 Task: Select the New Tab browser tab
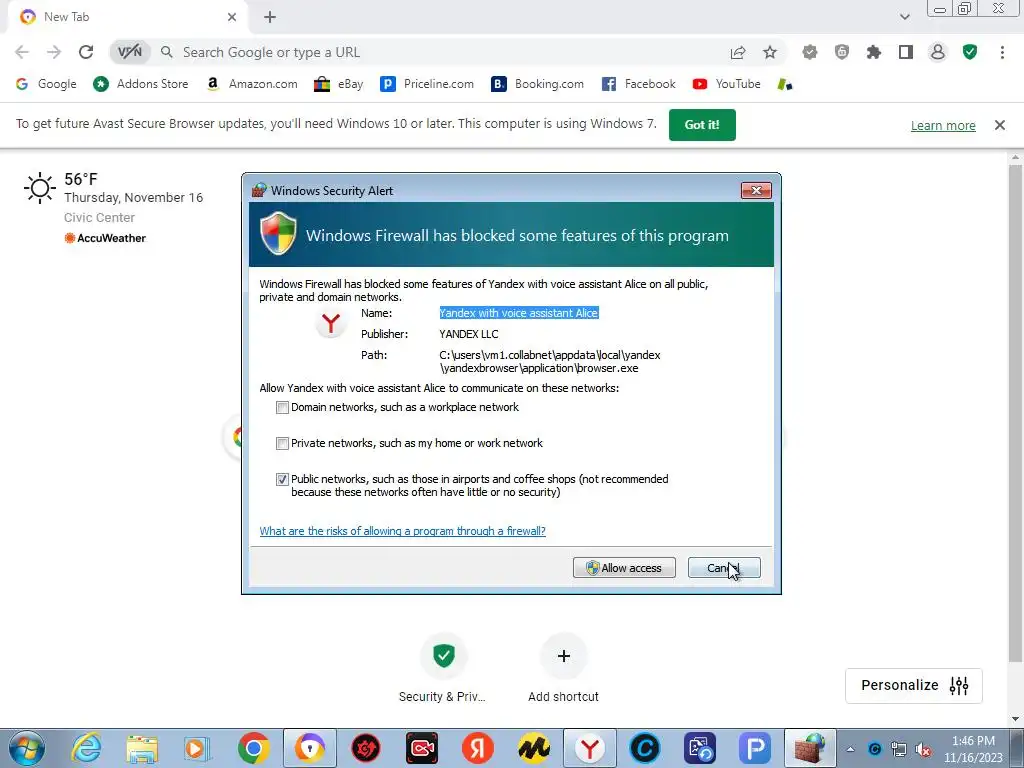[127, 17]
